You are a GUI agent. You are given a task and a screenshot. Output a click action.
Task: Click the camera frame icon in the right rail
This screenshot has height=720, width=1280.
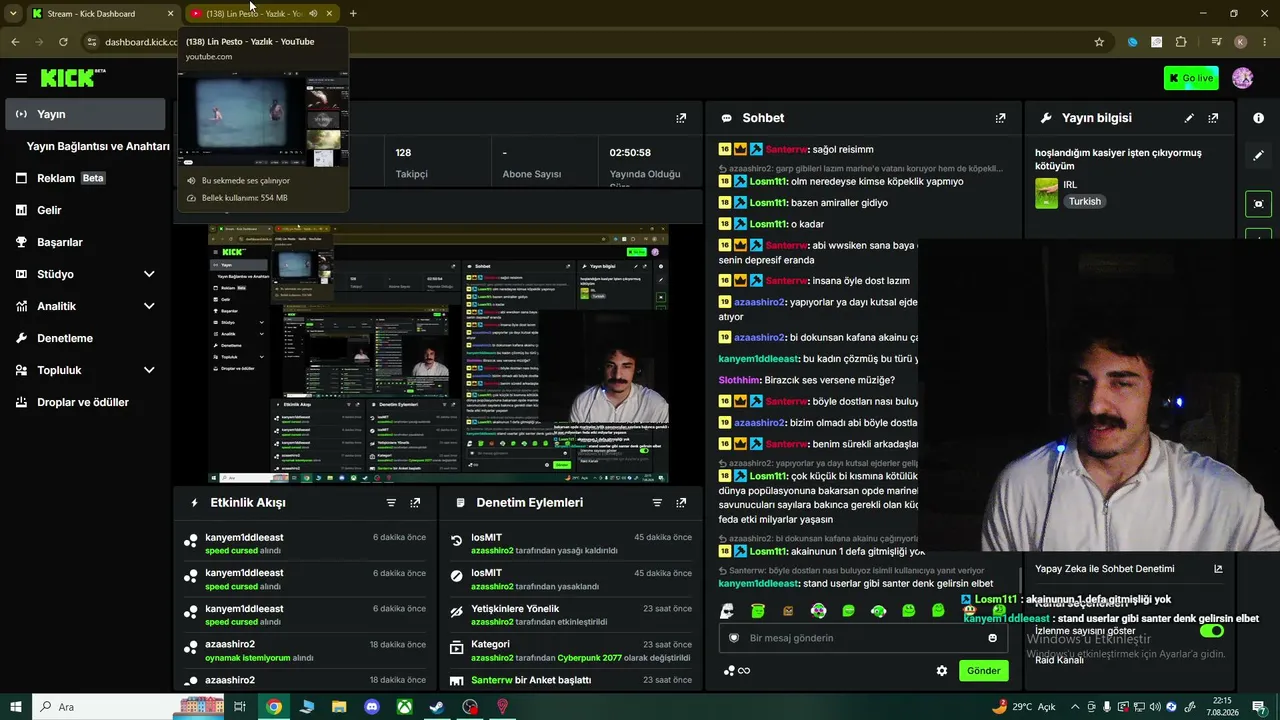click(x=1258, y=204)
